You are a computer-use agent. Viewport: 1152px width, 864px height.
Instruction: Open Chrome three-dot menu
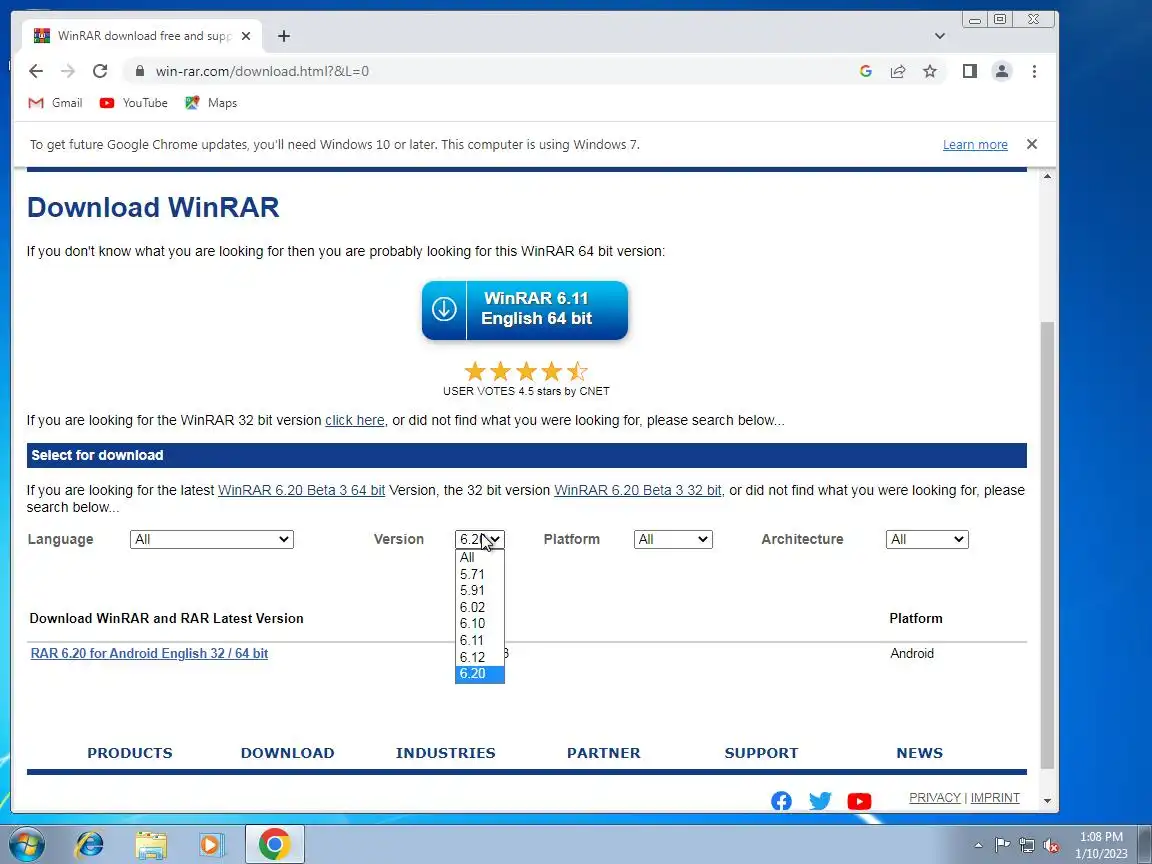(1034, 71)
